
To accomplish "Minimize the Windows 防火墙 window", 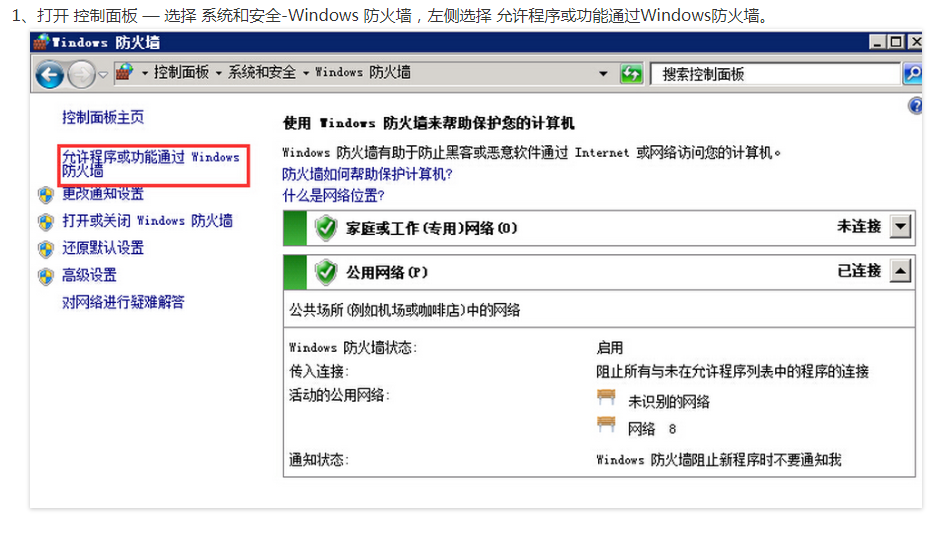I will coord(877,42).
